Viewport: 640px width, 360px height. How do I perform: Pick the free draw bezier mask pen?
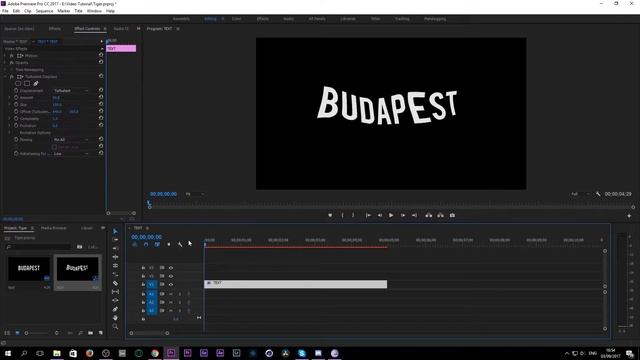36,84
